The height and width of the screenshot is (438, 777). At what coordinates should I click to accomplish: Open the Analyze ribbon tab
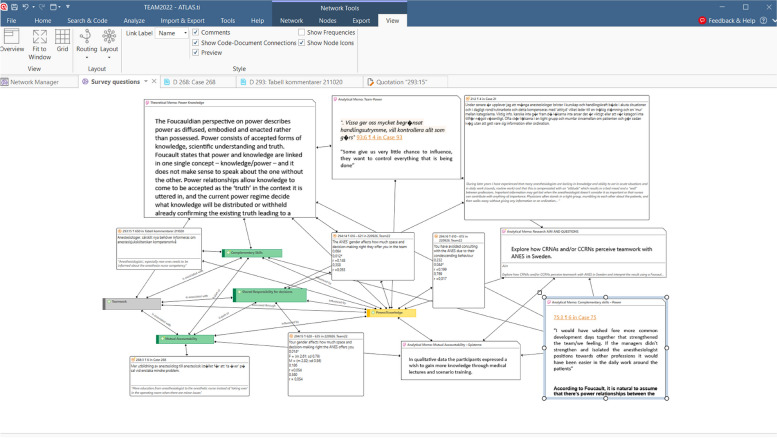tap(134, 20)
